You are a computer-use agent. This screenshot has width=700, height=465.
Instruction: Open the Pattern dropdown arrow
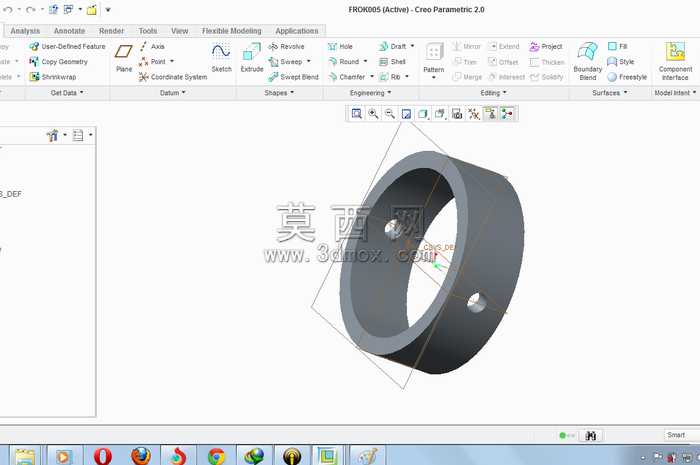pos(433,78)
